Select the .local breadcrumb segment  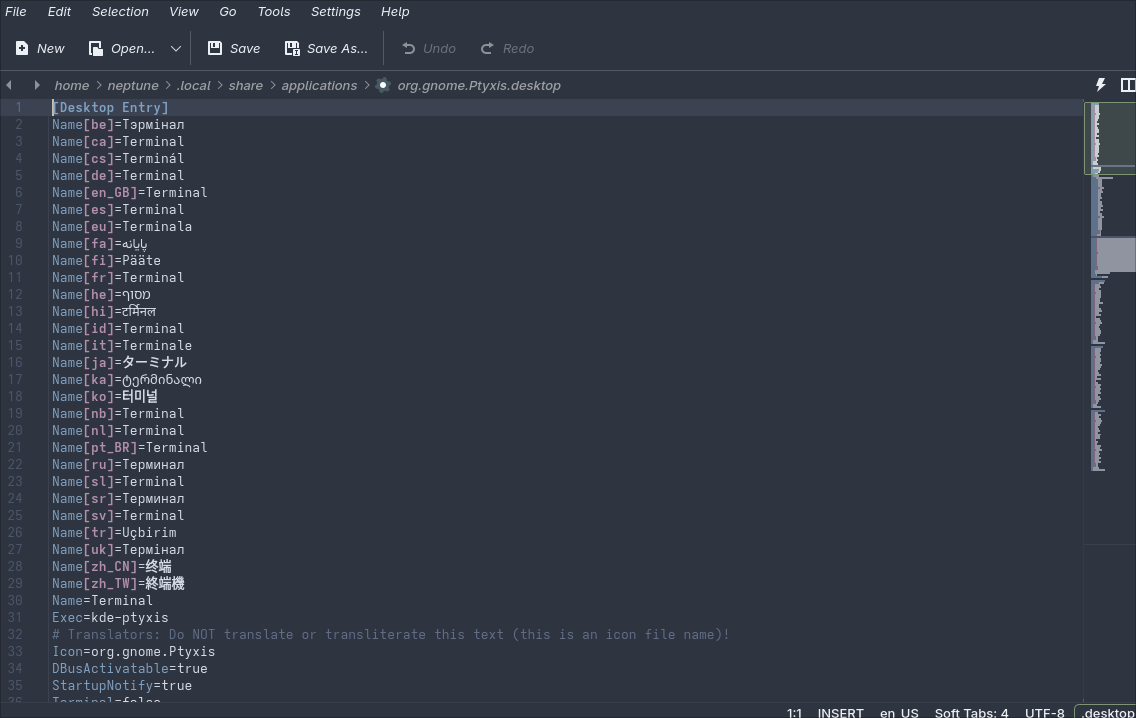pyautogui.click(x=193, y=85)
